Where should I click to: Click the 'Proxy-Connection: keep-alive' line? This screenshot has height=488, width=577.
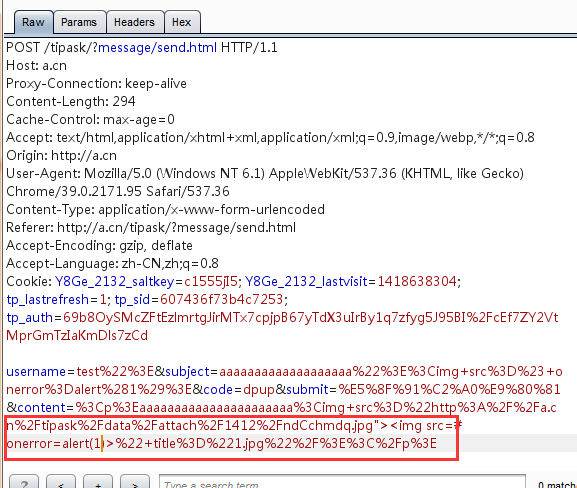96,84
